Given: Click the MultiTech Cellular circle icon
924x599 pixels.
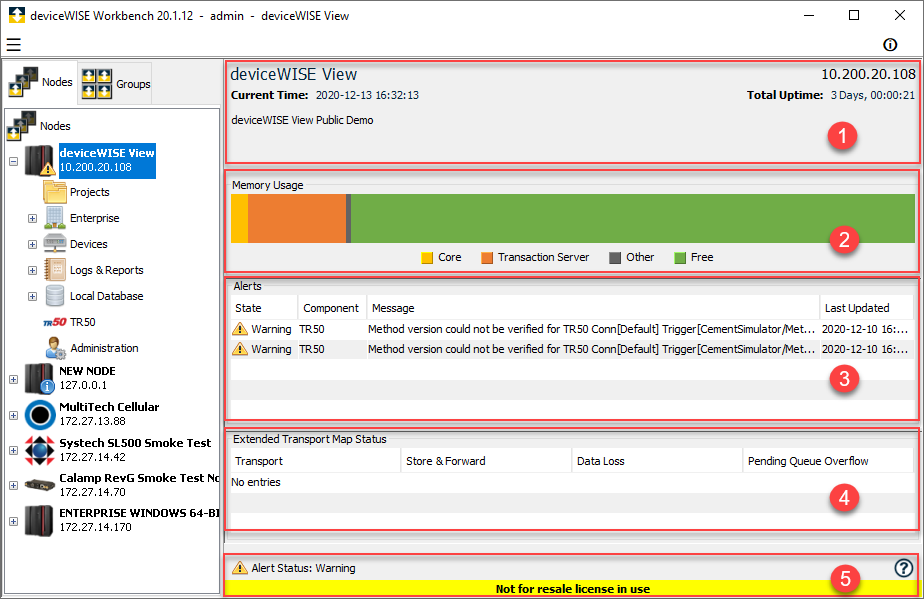Looking at the screenshot, I should [40, 414].
